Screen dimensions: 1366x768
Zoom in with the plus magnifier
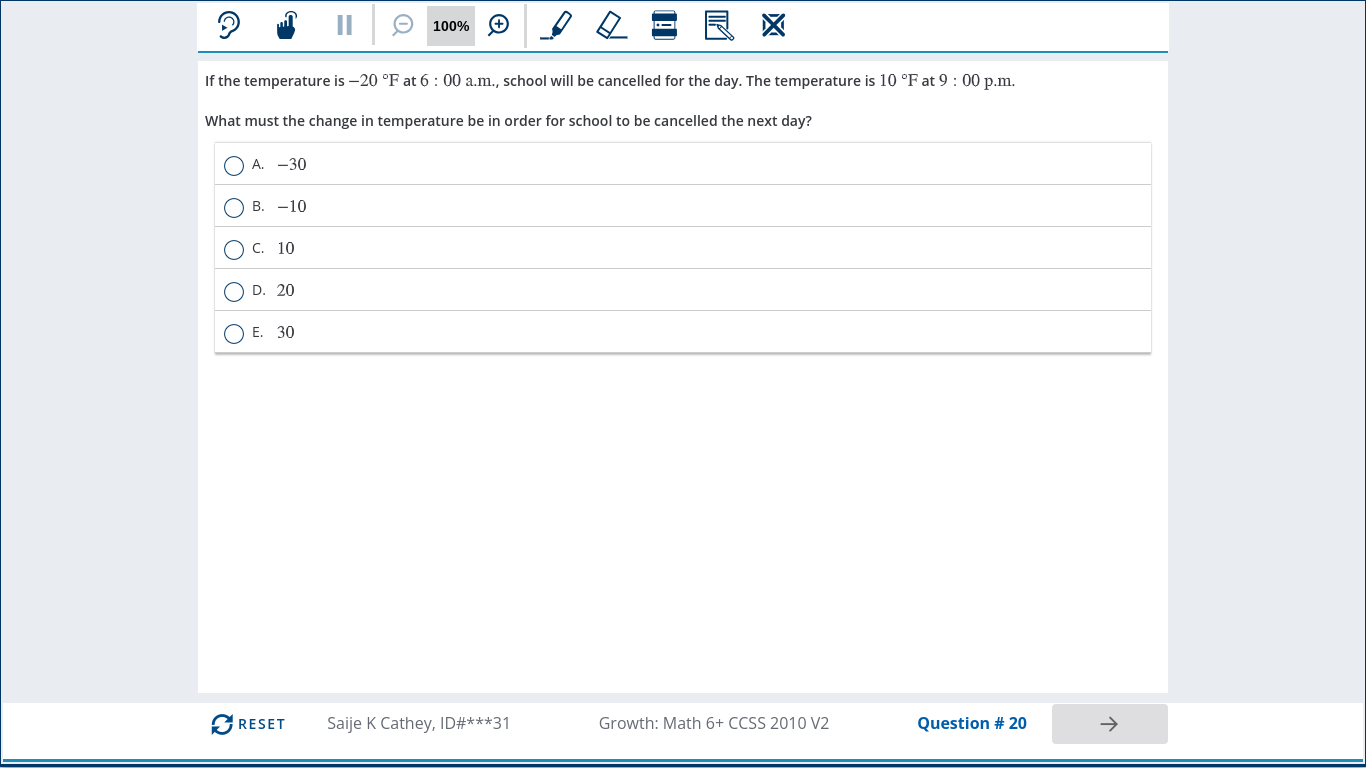pos(499,25)
